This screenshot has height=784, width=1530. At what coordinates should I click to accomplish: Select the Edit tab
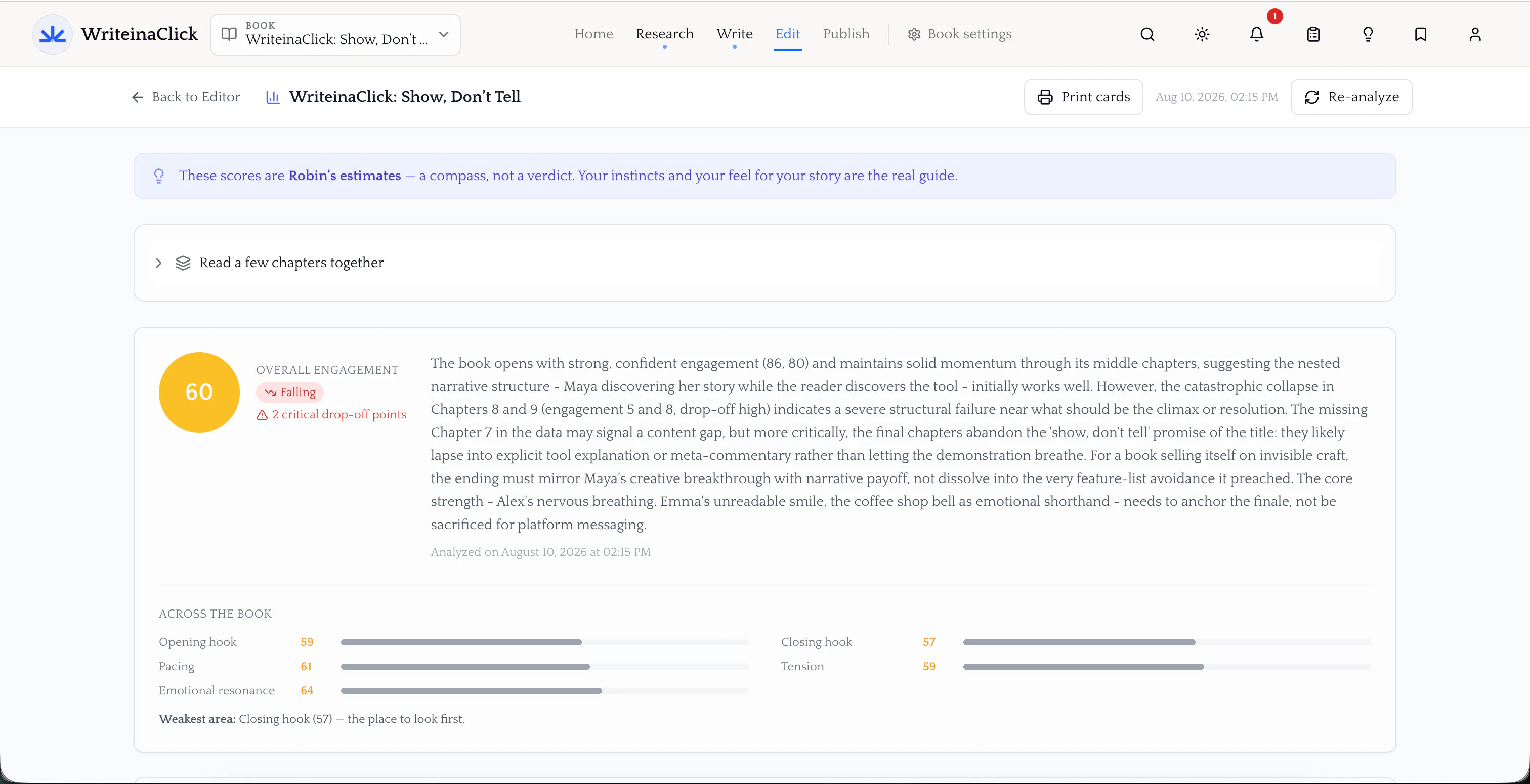(x=788, y=34)
